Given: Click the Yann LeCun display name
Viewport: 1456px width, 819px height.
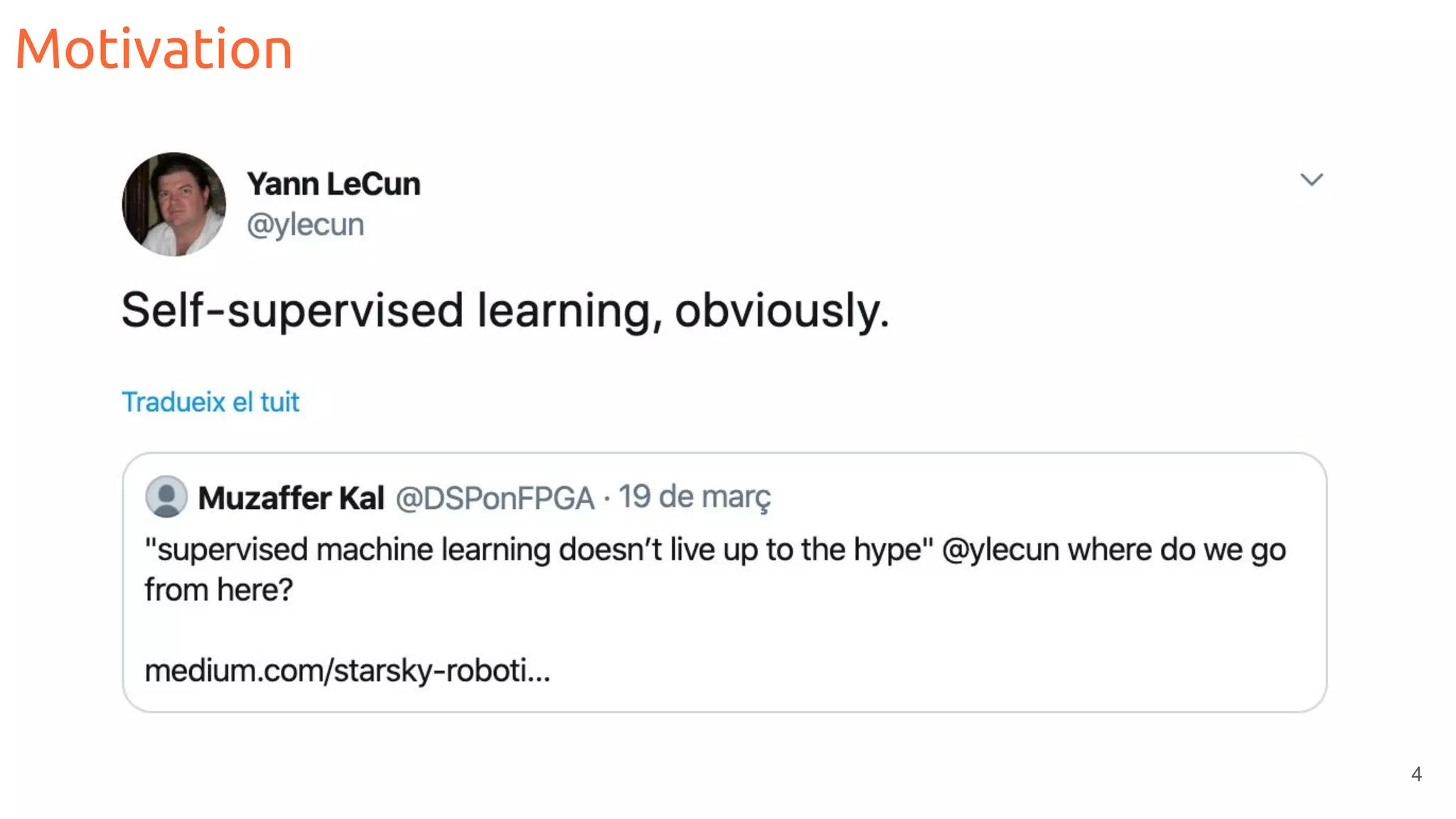Looking at the screenshot, I should tap(333, 183).
